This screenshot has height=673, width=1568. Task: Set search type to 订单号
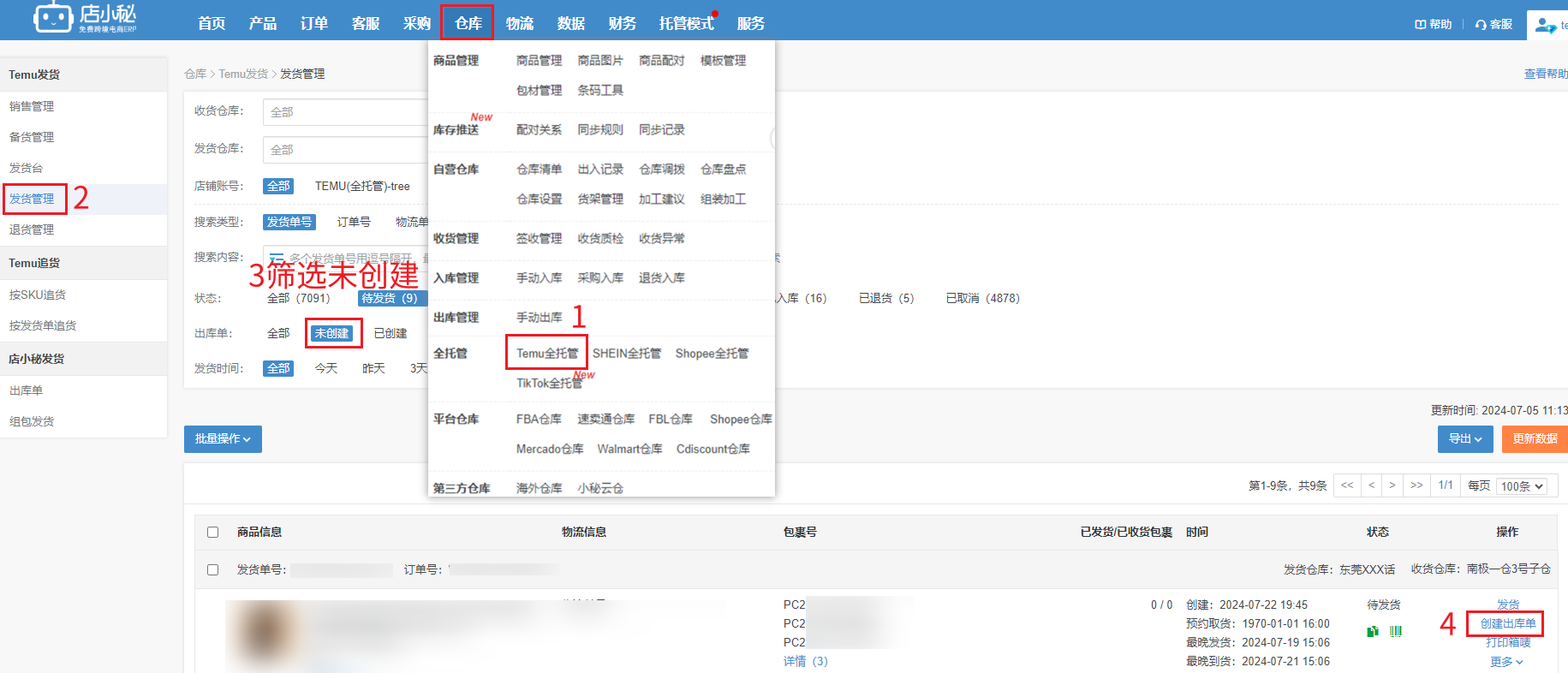[354, 222]
